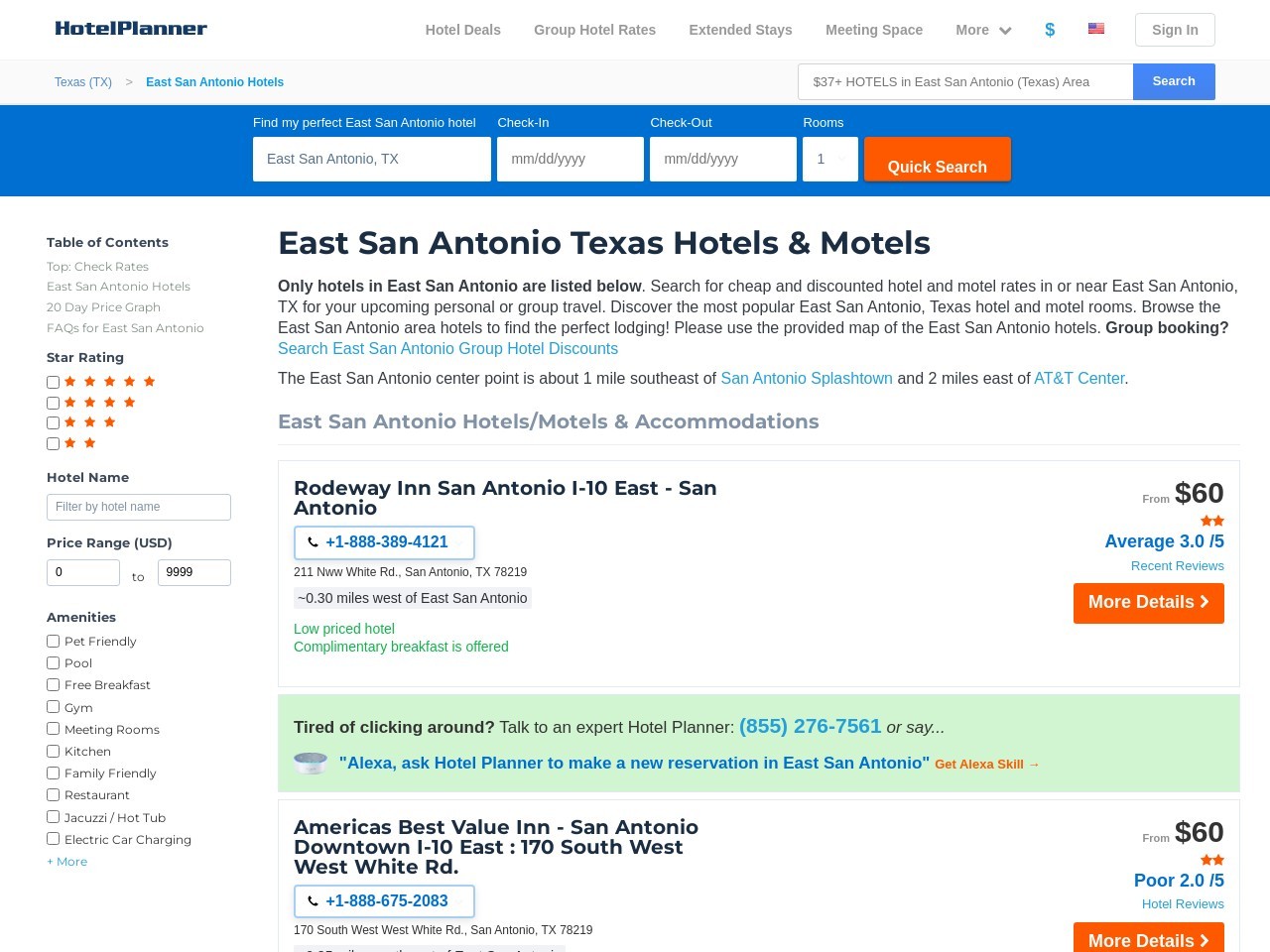Image resolution: width=1270 pixels, height=952 pixels.
Task: Click the Check-In date field
Action: pyautogui.click(x=571, y=159)
